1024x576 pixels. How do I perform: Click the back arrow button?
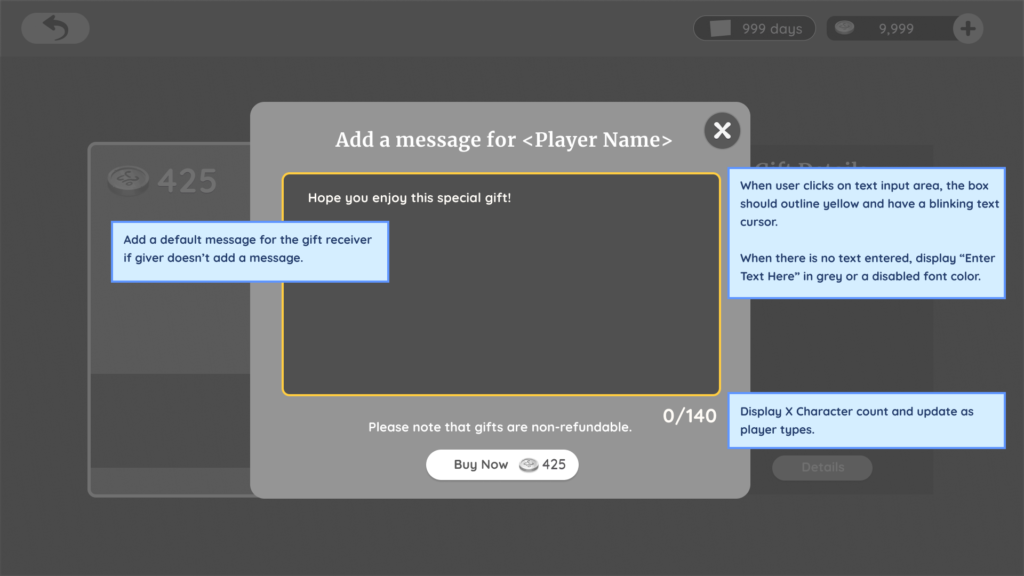[x=55, y=28]
